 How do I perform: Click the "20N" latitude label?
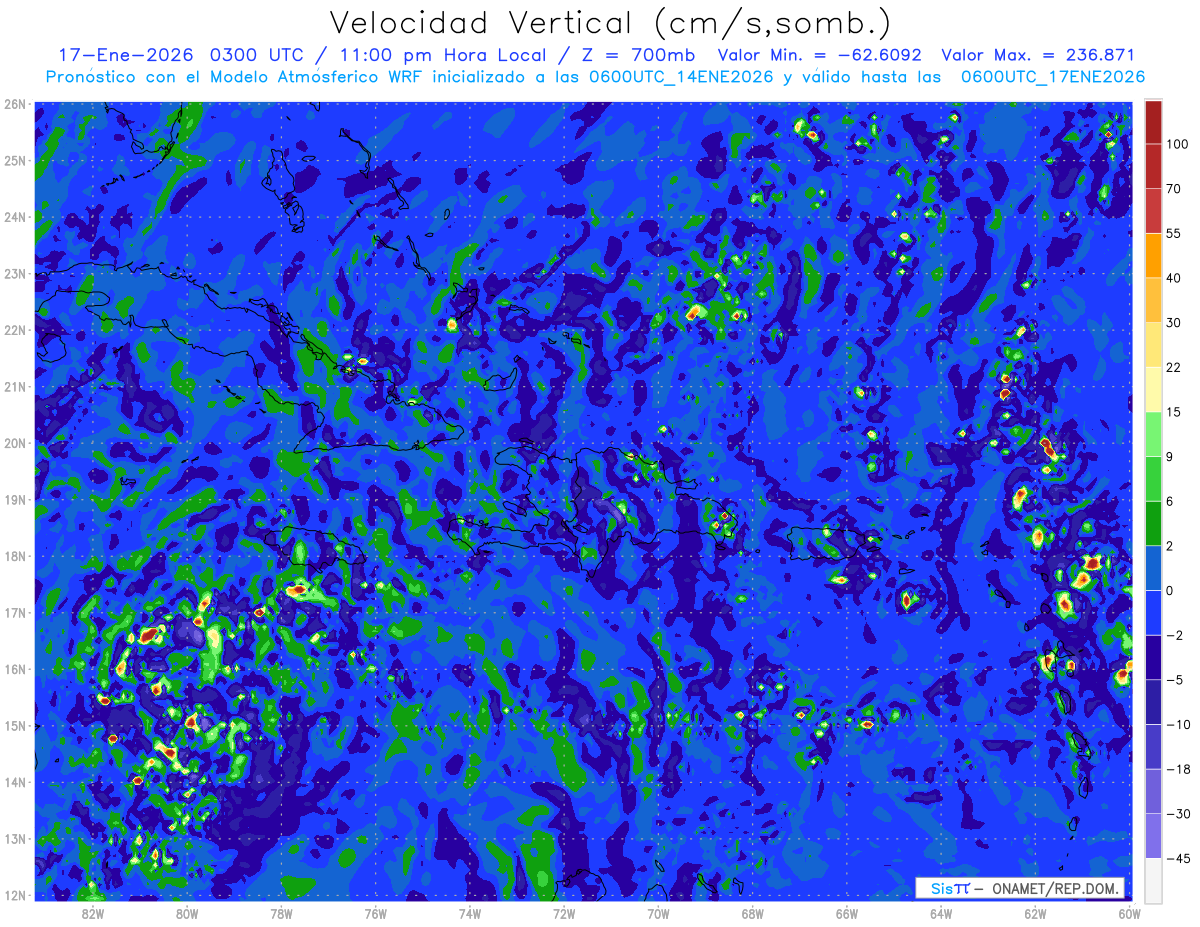click(x=15, y=443)
